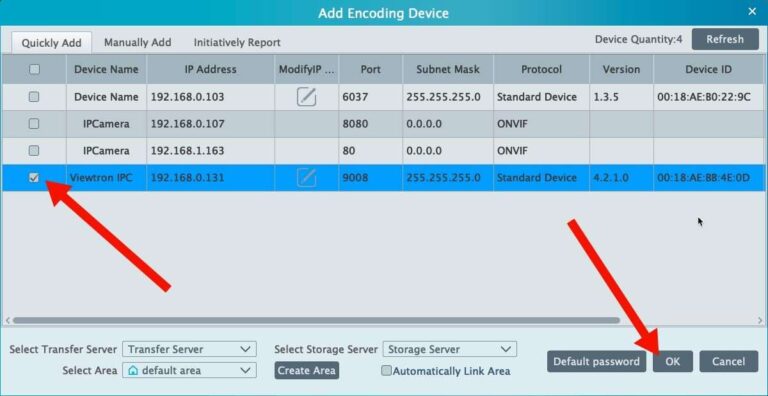
Task: Click Device ID 00:18:AE:8B:4E:0D
Action: (703, 177)
